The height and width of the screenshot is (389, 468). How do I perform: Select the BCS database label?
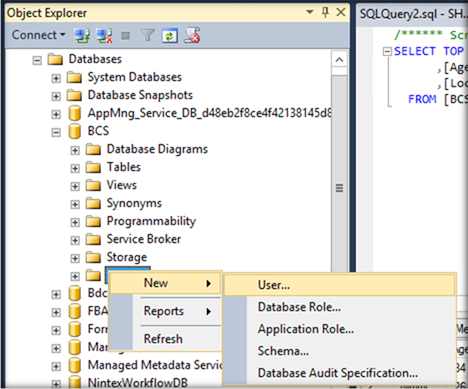coord(98,131)
